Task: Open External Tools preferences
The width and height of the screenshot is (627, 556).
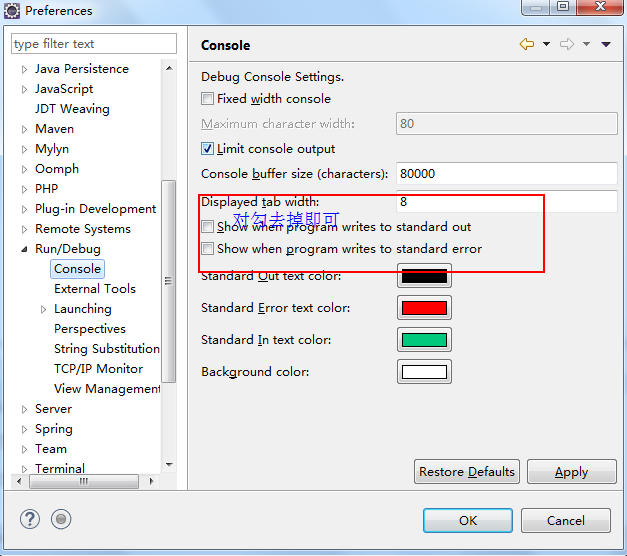Action: (x=95, y=289)
